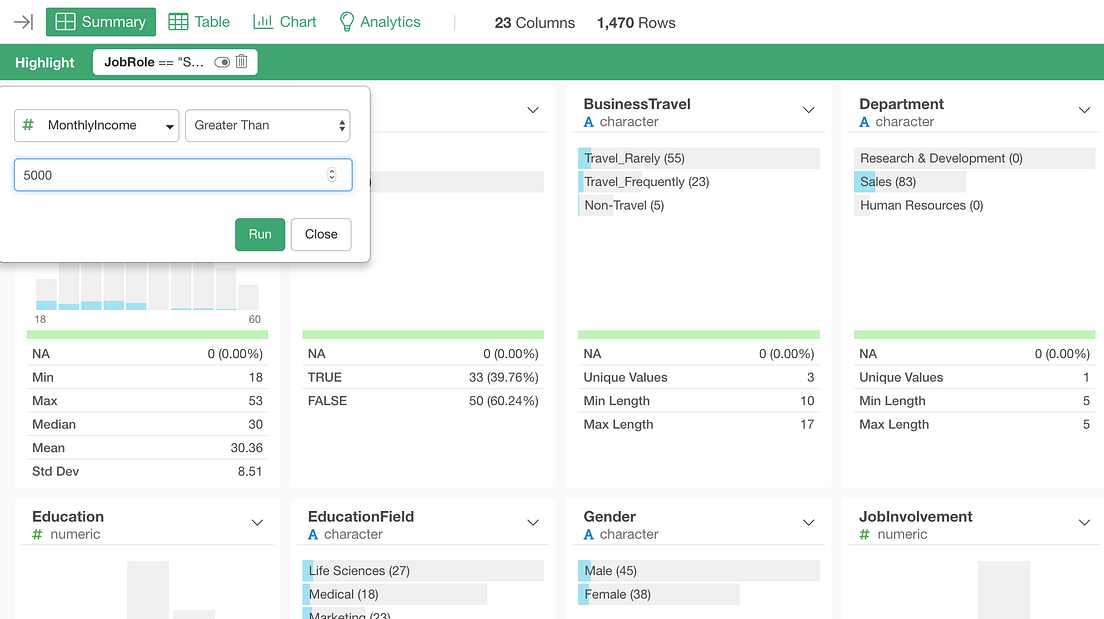Switch to the Table view
The width and height of the screenshot is (1104, 619).
[x=198, y=21]
